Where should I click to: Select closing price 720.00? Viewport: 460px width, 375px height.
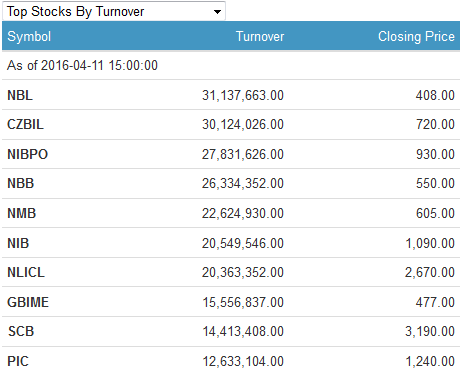click(x=435, y=125)
